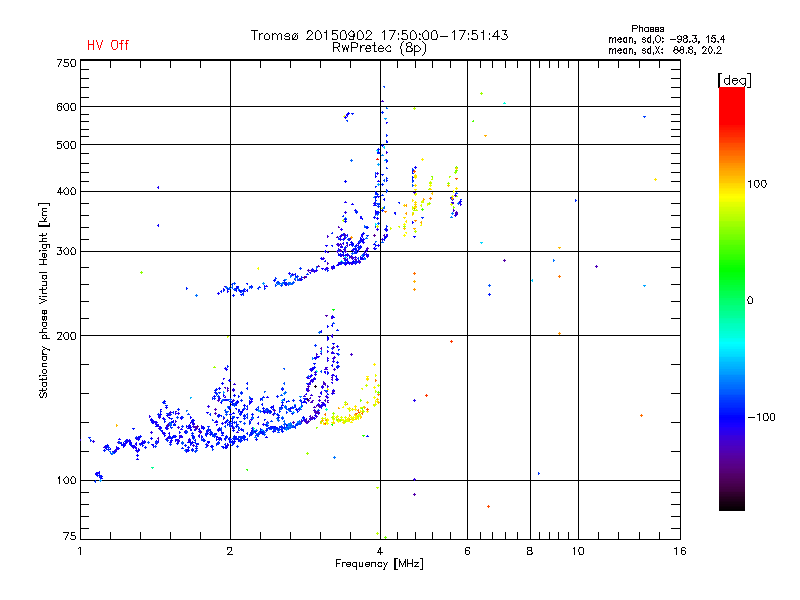The image size is (800, 600).
Task: Click the colorbar label '100'
Action: tap(757, 184)
